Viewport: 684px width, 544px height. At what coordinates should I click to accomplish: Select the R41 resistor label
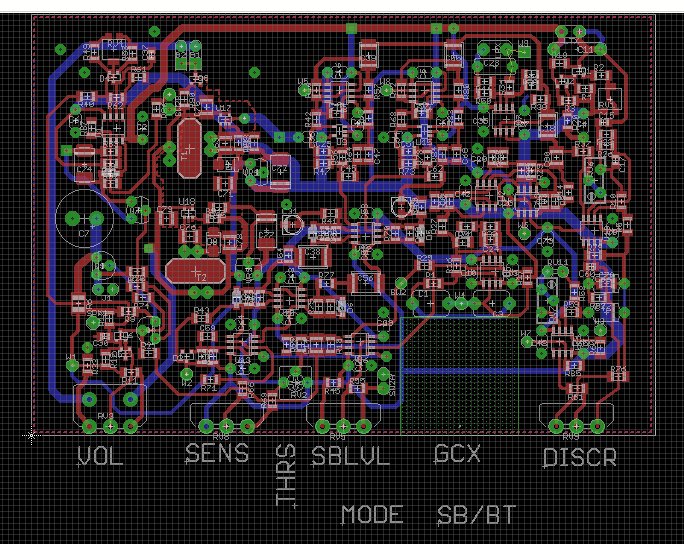329,221
